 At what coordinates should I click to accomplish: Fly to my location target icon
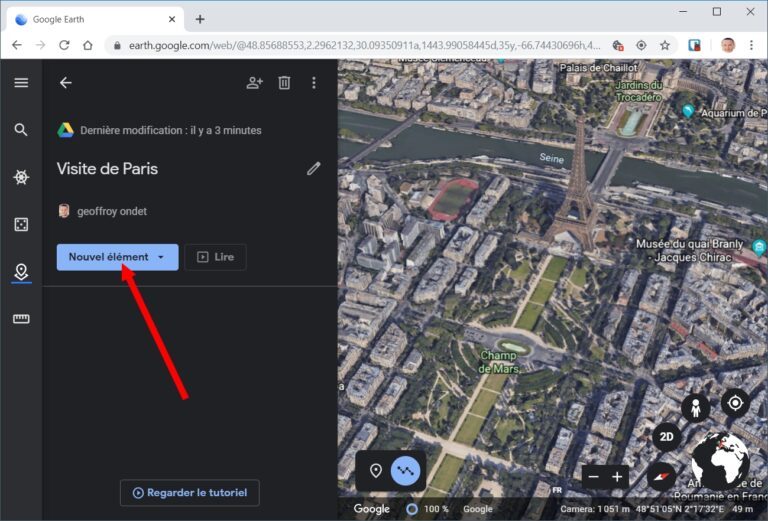[x=735, y=403]
